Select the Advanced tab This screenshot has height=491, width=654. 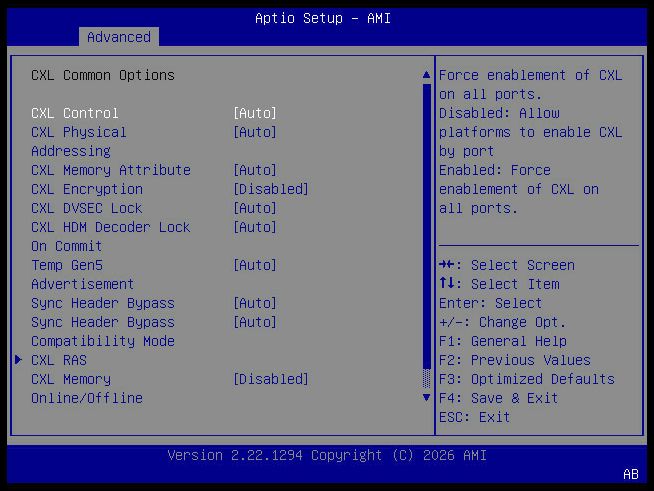[x=119, y=37]
